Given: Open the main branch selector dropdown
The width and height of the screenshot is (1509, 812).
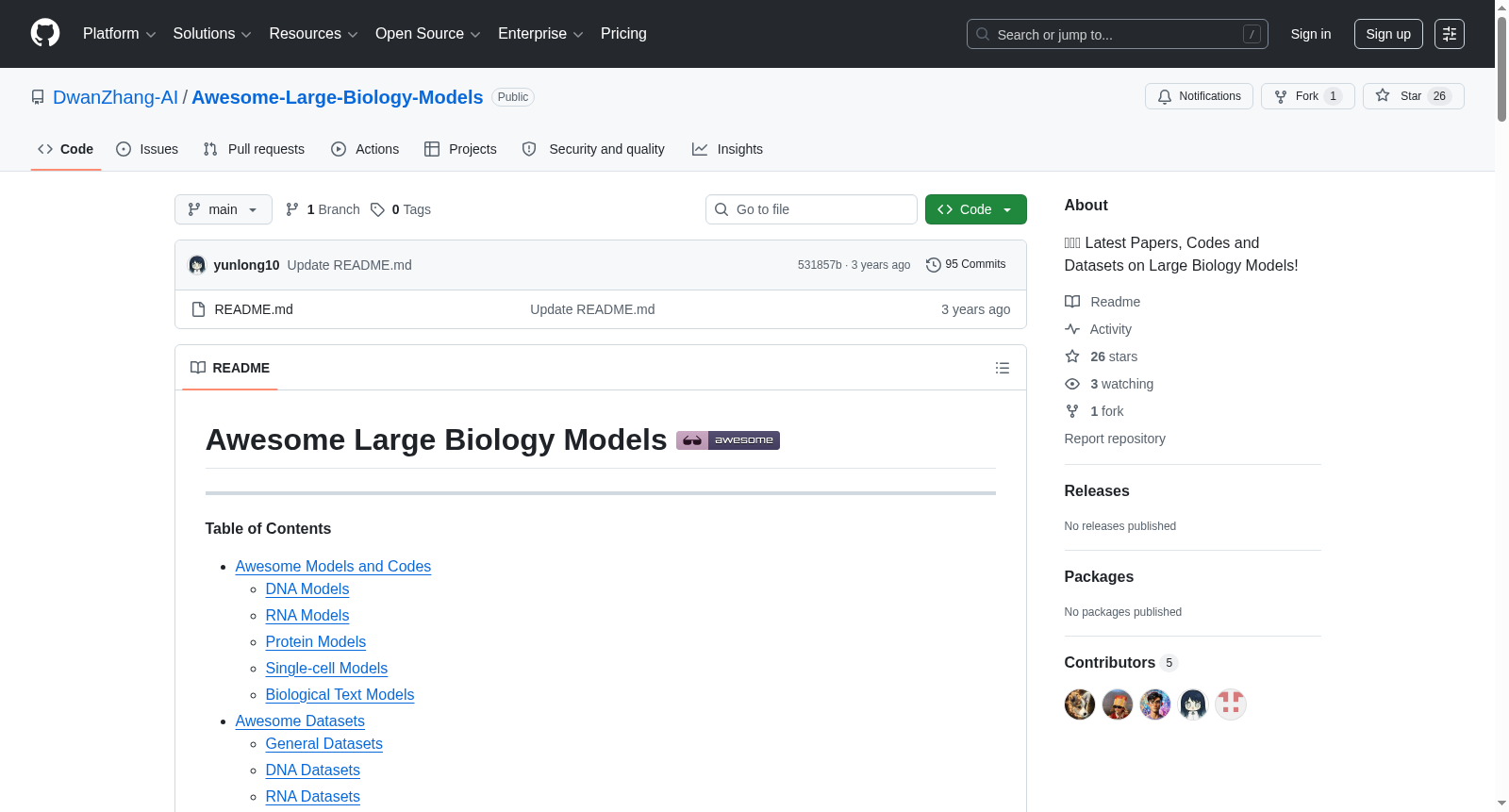Looking at the screenshot, I should point(224,209).
